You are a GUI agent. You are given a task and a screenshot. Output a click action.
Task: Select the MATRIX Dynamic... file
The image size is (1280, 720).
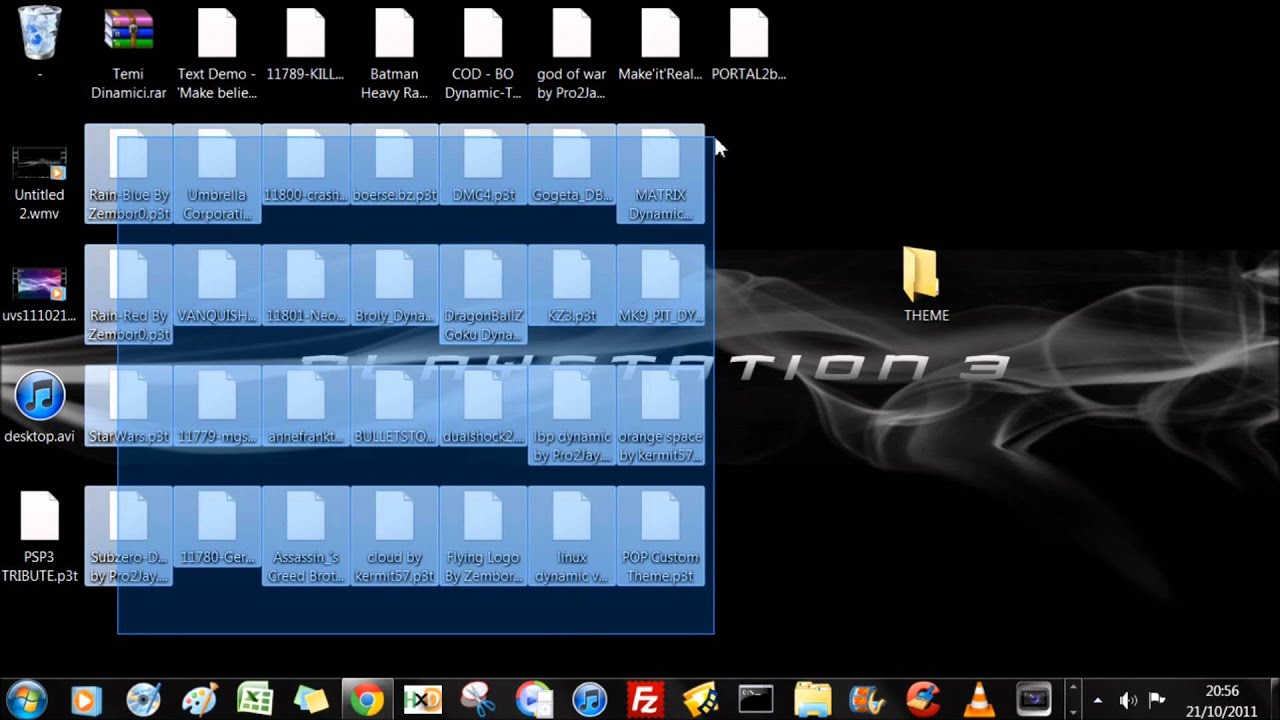coord(660,174)
